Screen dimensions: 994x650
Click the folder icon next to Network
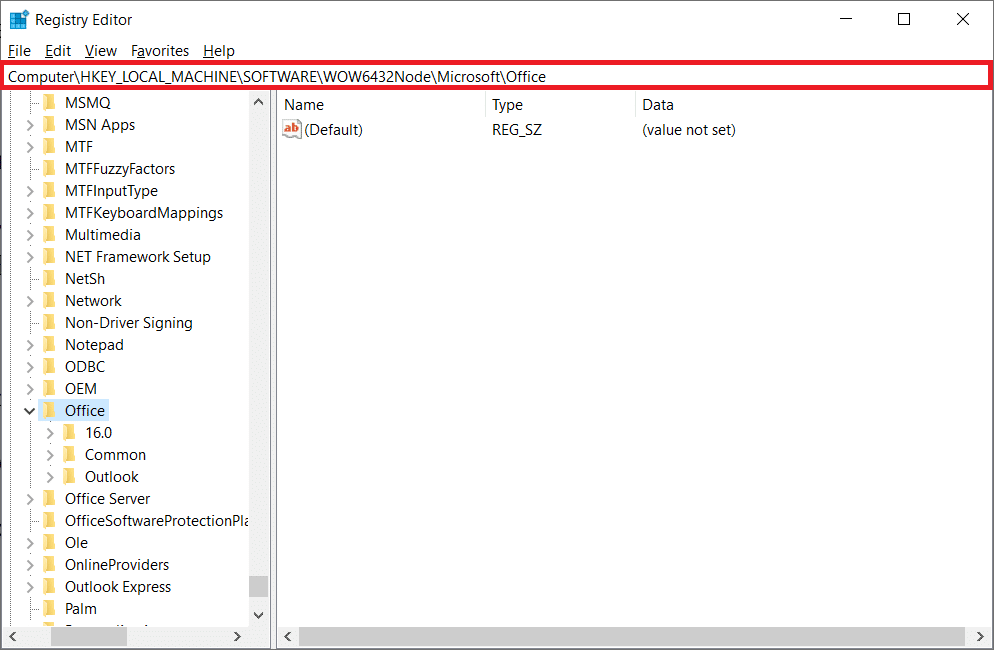(49, 301)
